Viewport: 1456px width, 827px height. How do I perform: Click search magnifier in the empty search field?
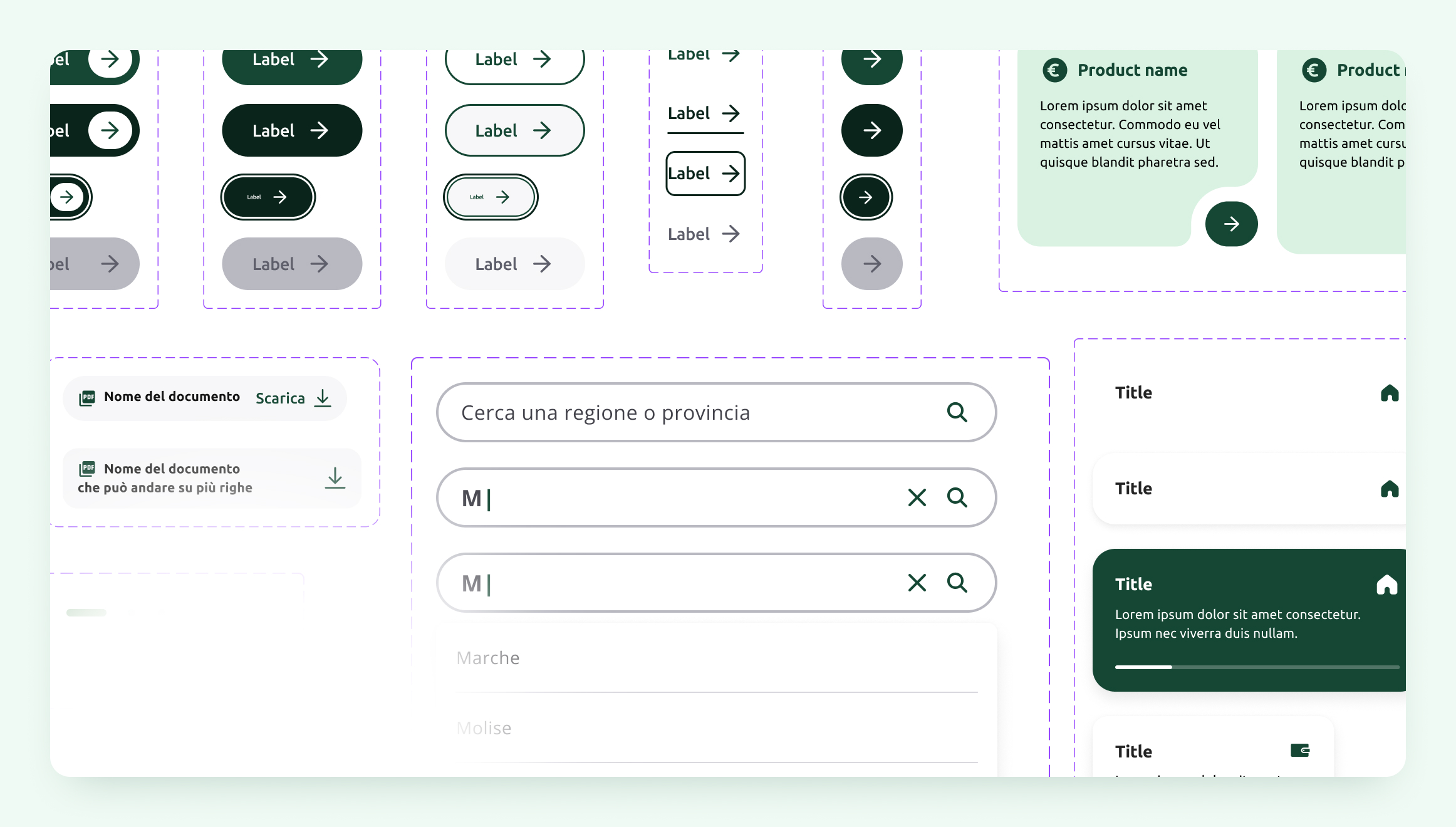(x=957, y=412)
